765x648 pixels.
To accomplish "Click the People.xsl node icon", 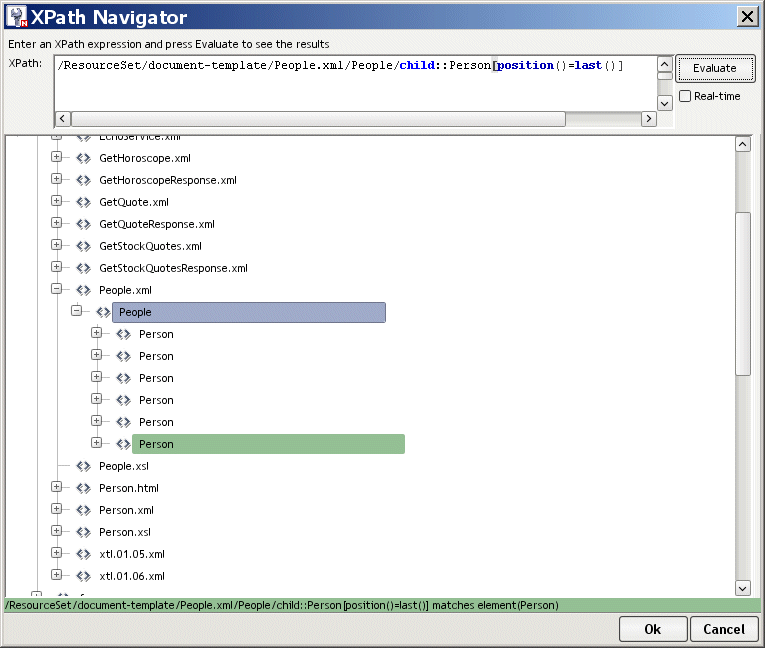I will [83, 466].
